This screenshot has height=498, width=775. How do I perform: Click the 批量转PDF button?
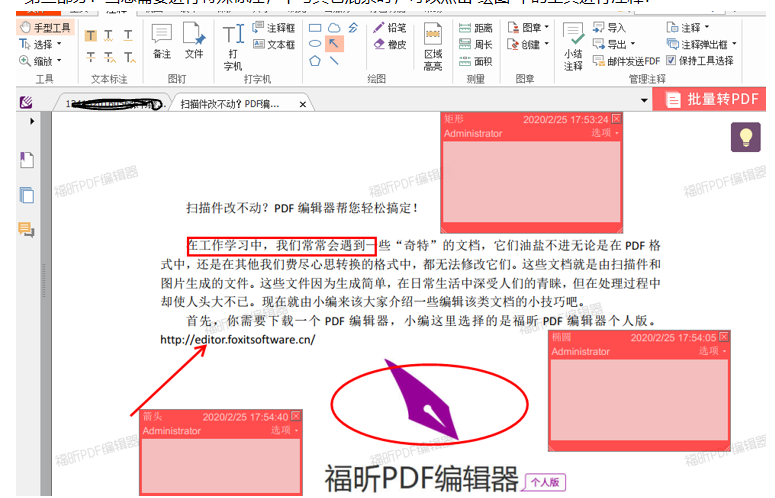coord(710,99)
